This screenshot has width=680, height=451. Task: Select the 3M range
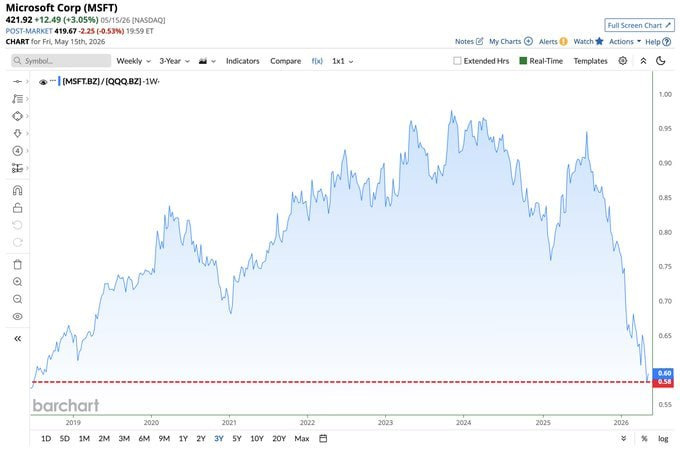pyautogui.click(x=124, y=438)
